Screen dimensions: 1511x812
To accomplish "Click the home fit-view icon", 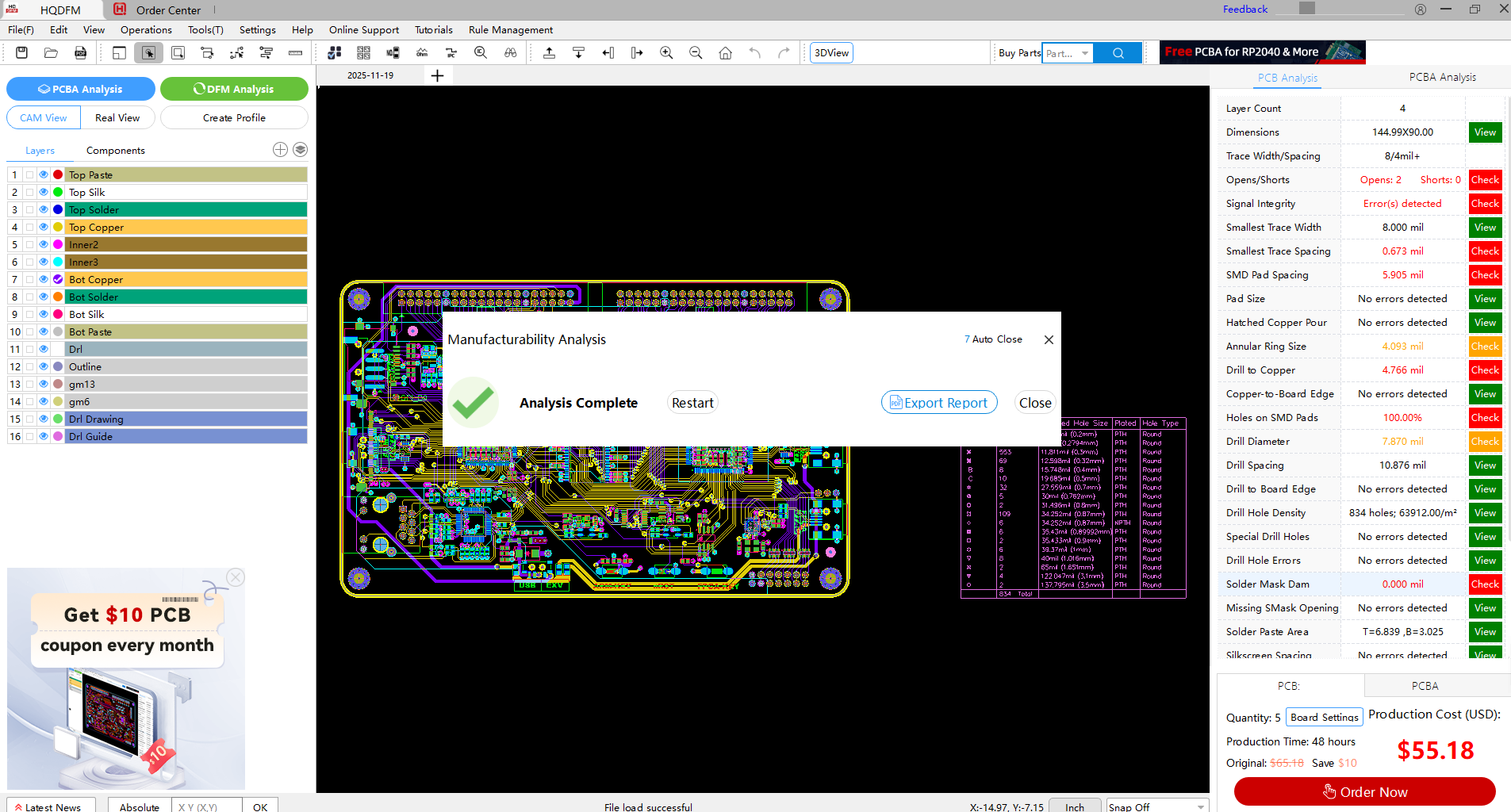I will coord(725,53).
